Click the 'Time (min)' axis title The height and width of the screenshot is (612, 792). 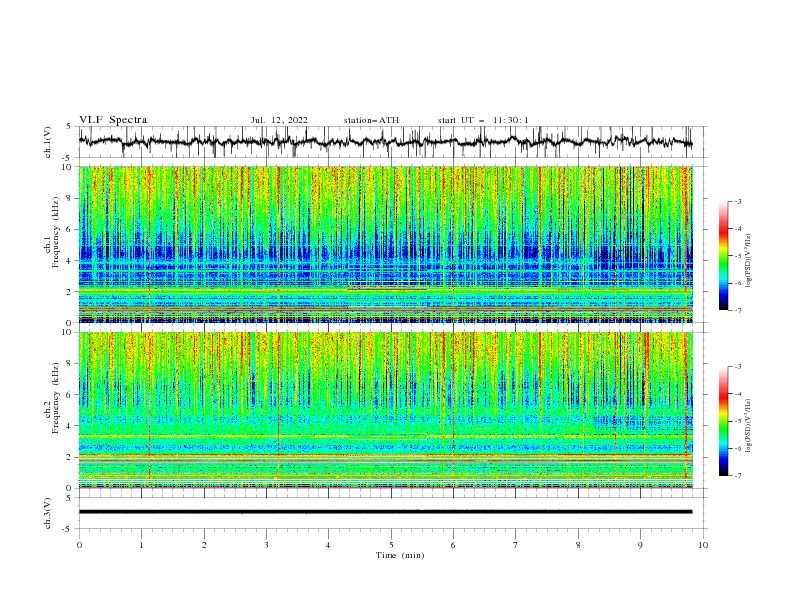tap(400, 555)
